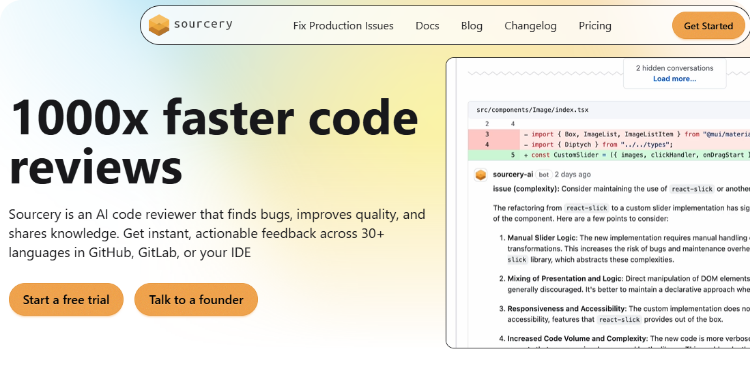
Task: Click the 2 days ago timestamp
Action: click(x=573, y=175)
